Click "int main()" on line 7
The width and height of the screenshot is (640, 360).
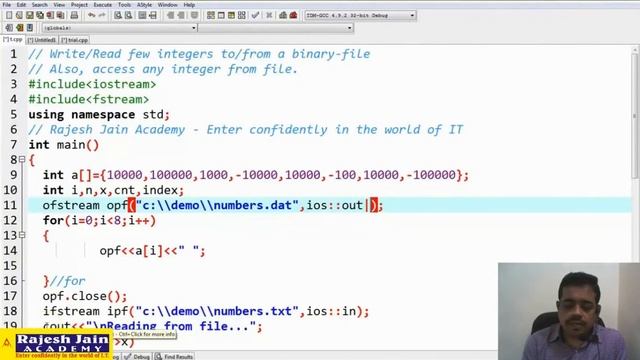(x=64, y=144)
